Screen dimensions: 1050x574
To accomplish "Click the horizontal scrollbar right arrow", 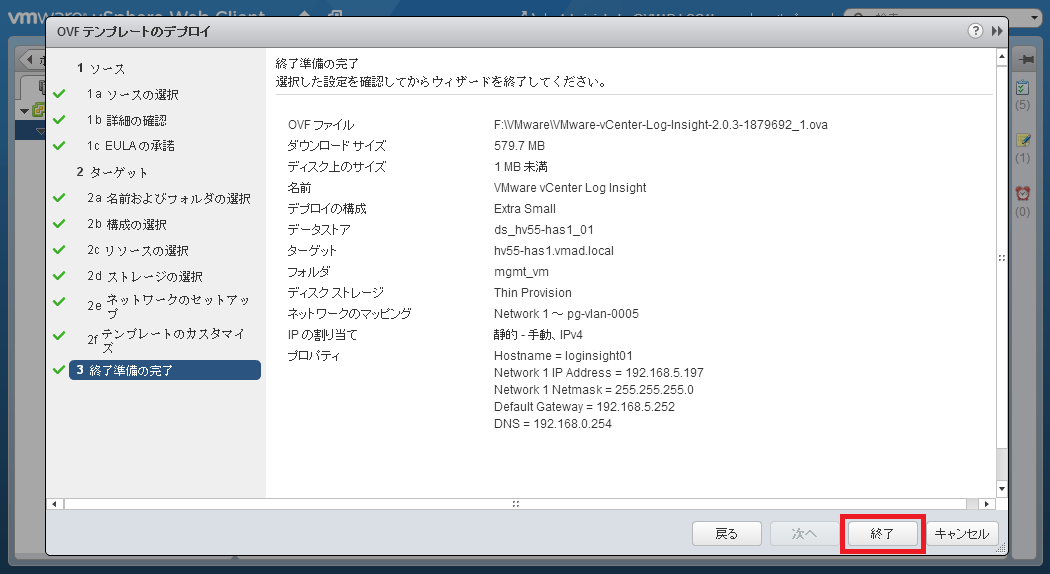I will coord(986,504).
